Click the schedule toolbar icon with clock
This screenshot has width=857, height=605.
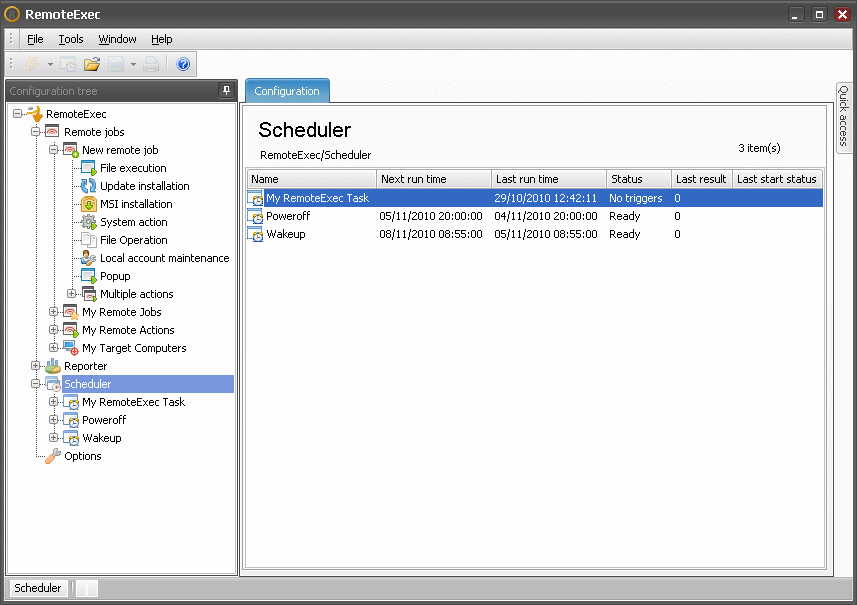tap(68, 64)
